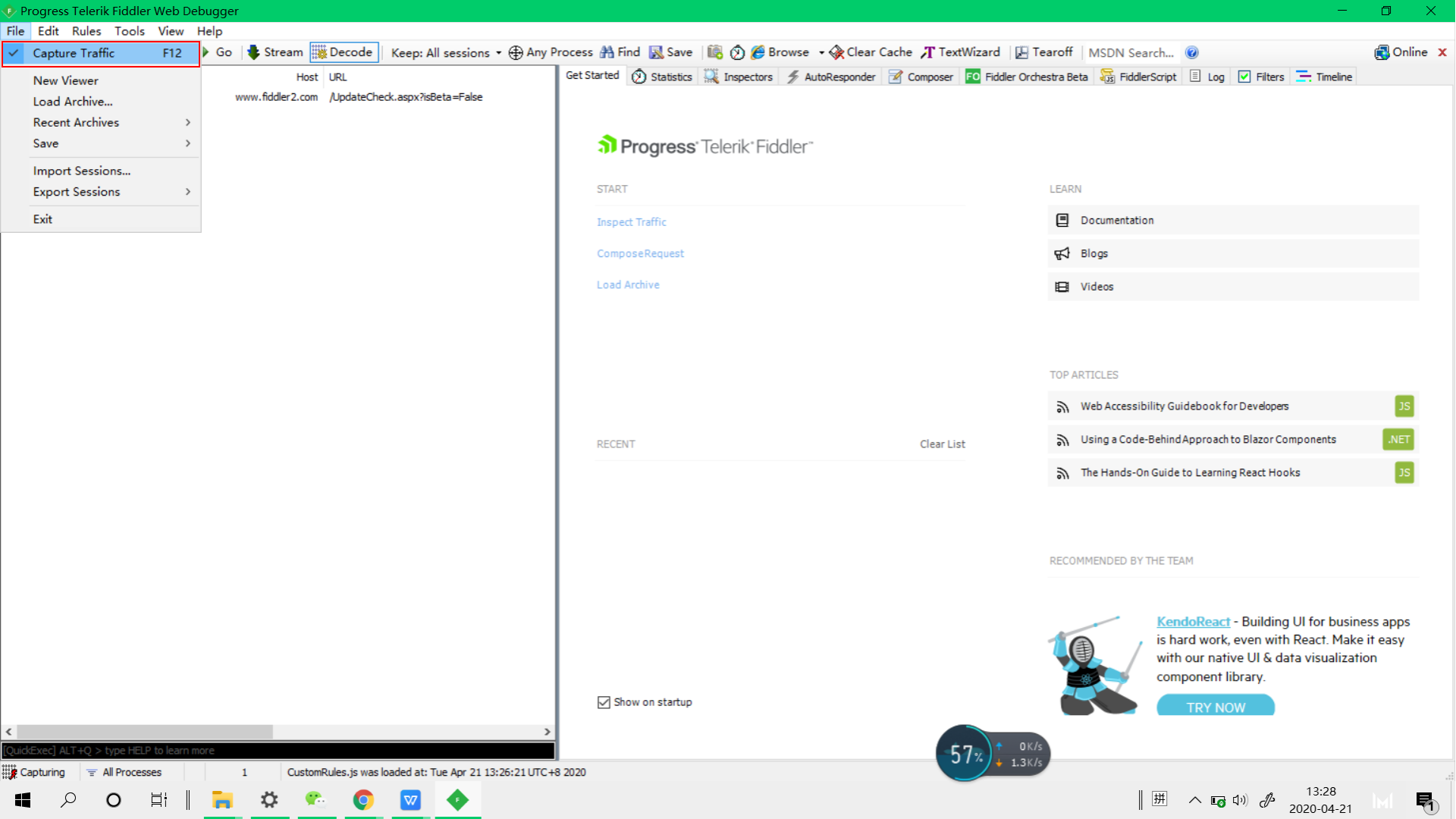The image size is (1456, 819).
Task: Click the Stream toolbar icon
Action: [x=254, y=52]
